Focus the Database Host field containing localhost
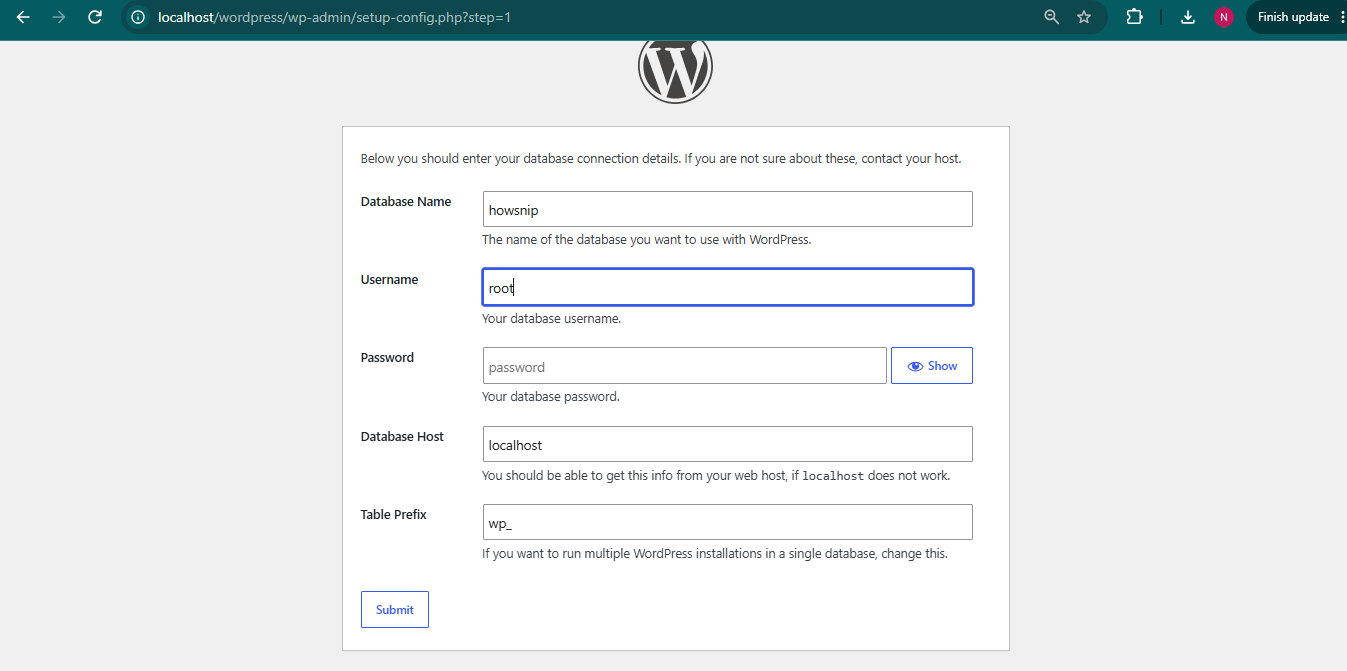This screenshot has width=1347, height=671. 727,444
